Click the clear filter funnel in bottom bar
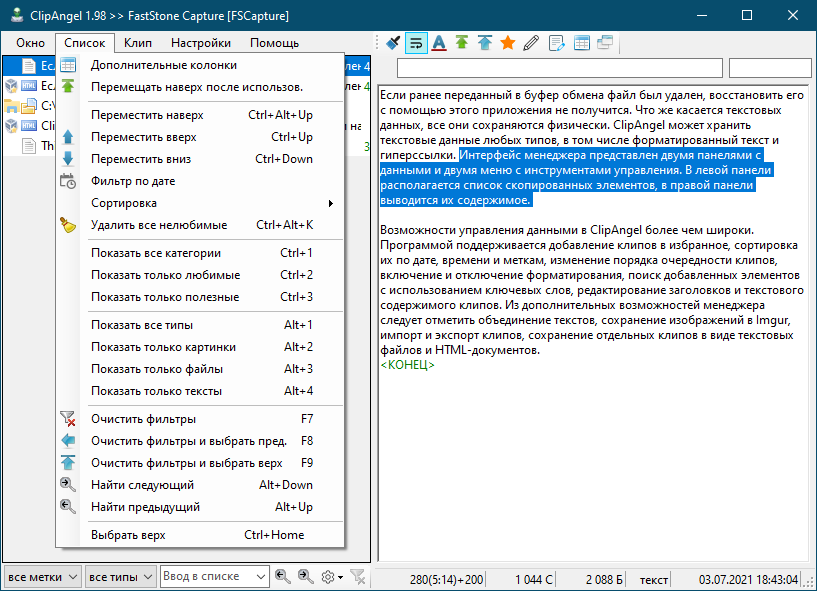Screen dimensions: 817x591 pyautogui.click(x=358, y=576)
